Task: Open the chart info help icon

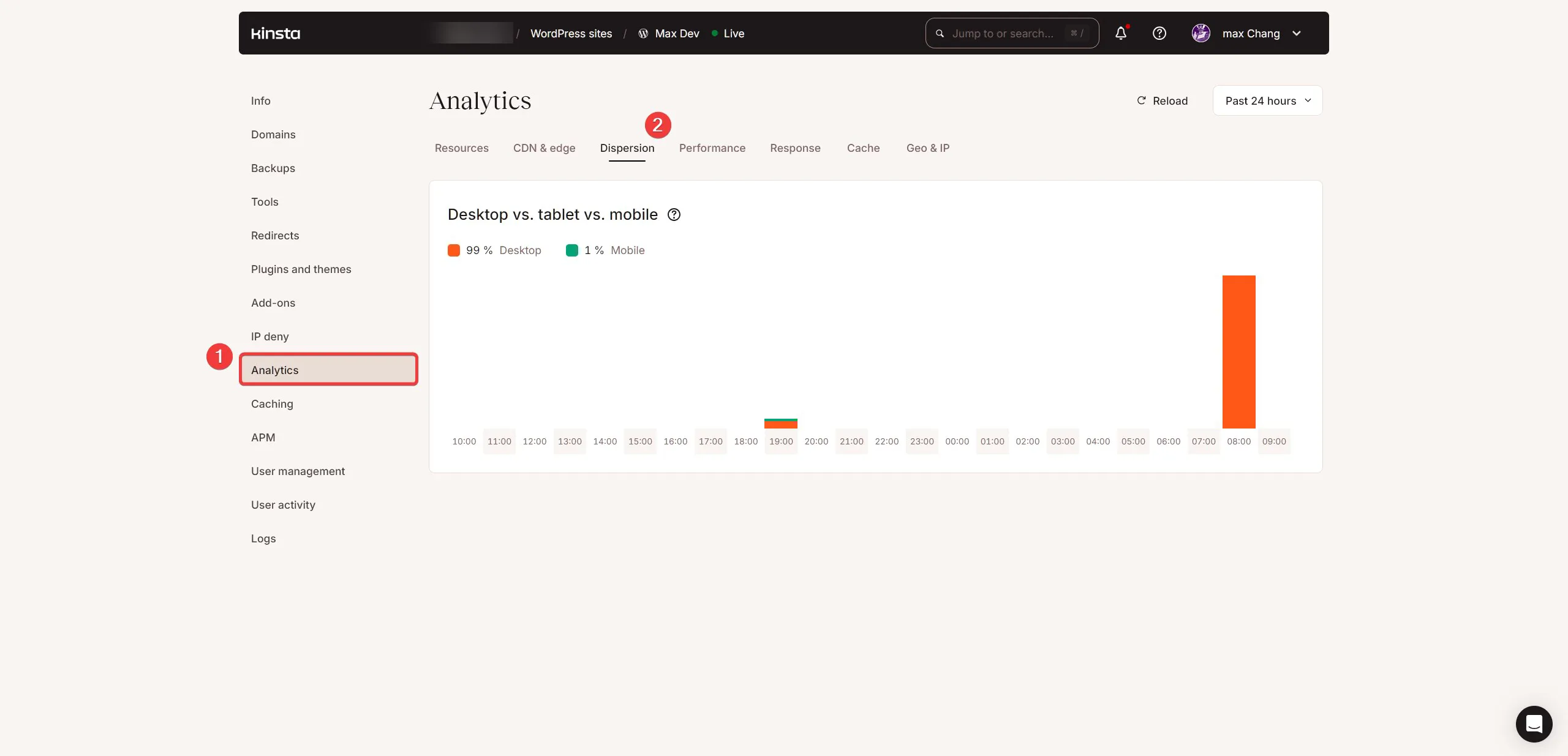Action: click(x=674, y=215)
